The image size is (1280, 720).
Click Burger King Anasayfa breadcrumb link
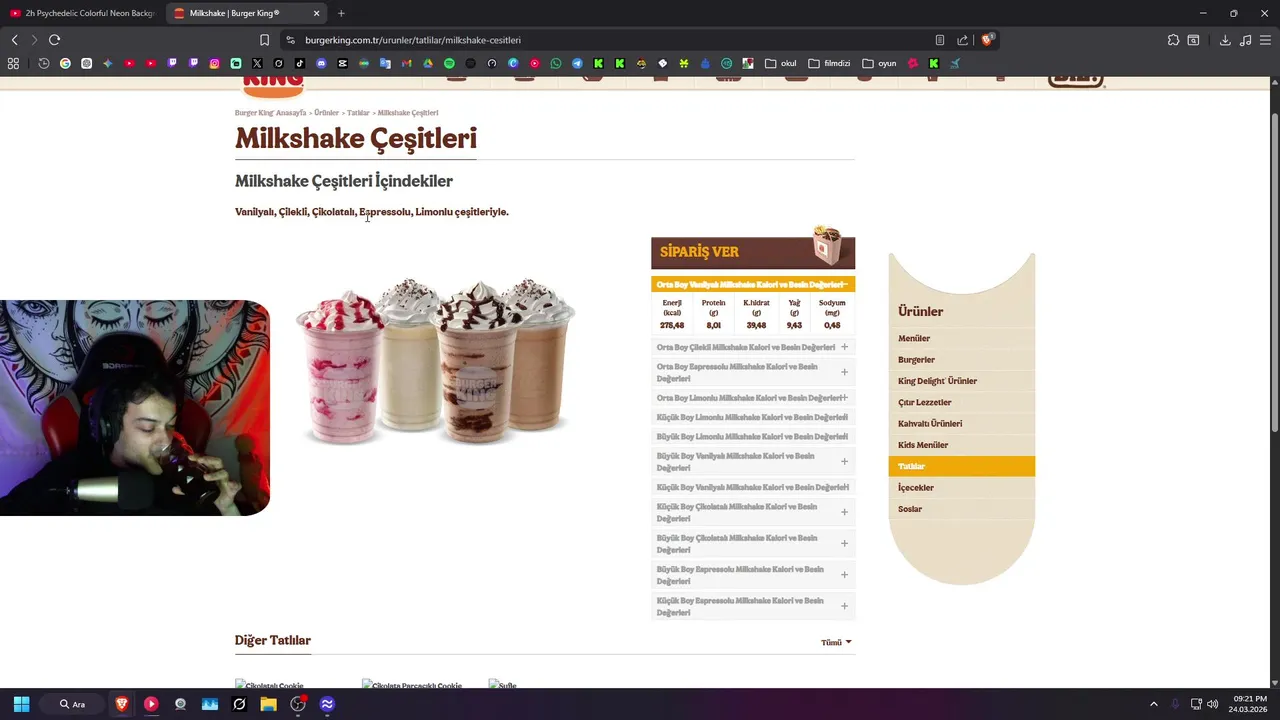pyautogui.click(x=270, y=113)
